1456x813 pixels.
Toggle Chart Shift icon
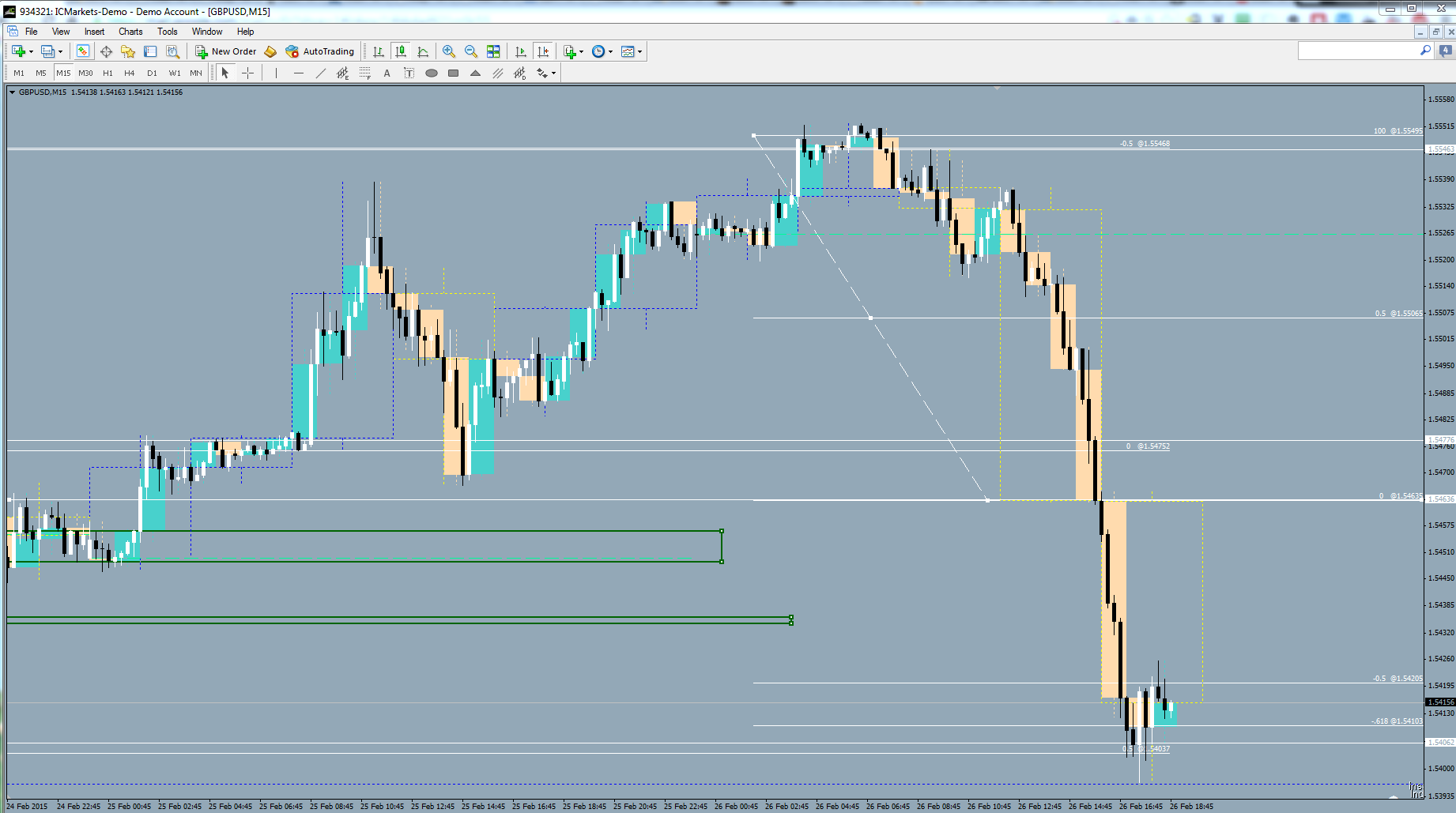[543, 51]
